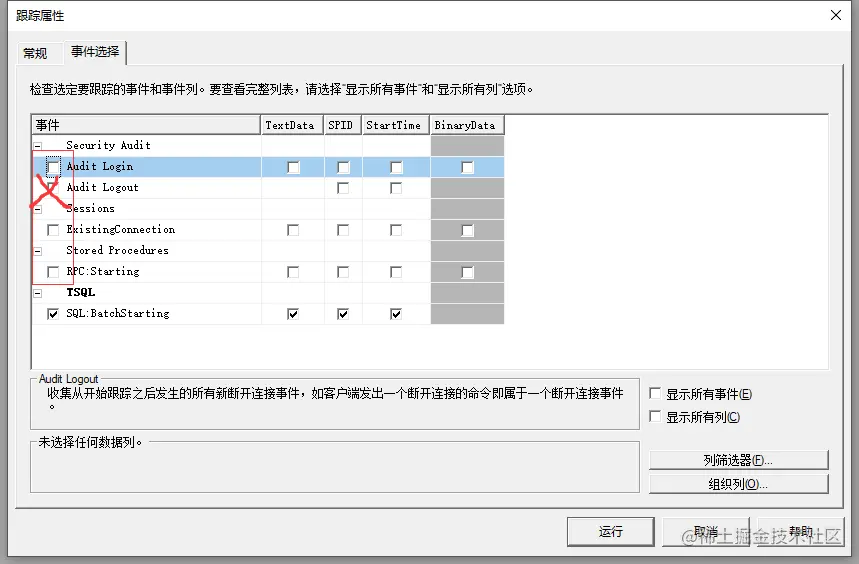Click the TextData column header

pyautogui.click(x=293, y=125)
